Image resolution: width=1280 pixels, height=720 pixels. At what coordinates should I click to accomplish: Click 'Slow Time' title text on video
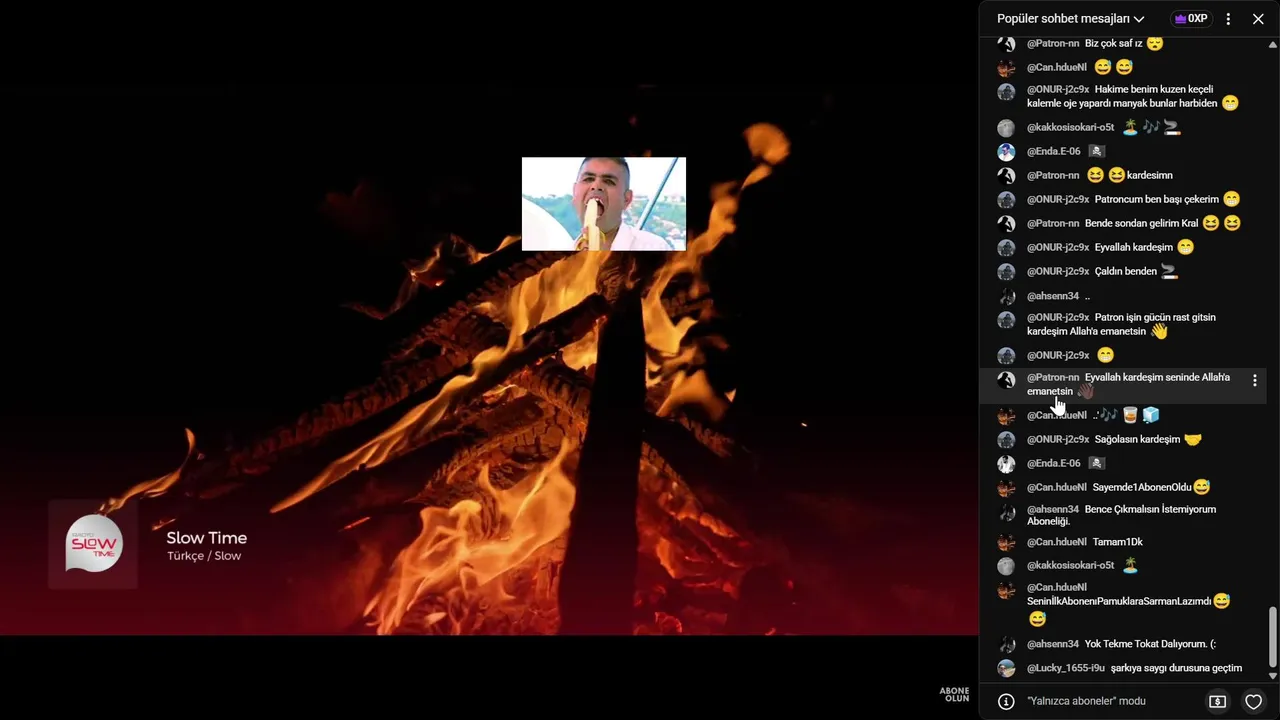click(206, 538)
